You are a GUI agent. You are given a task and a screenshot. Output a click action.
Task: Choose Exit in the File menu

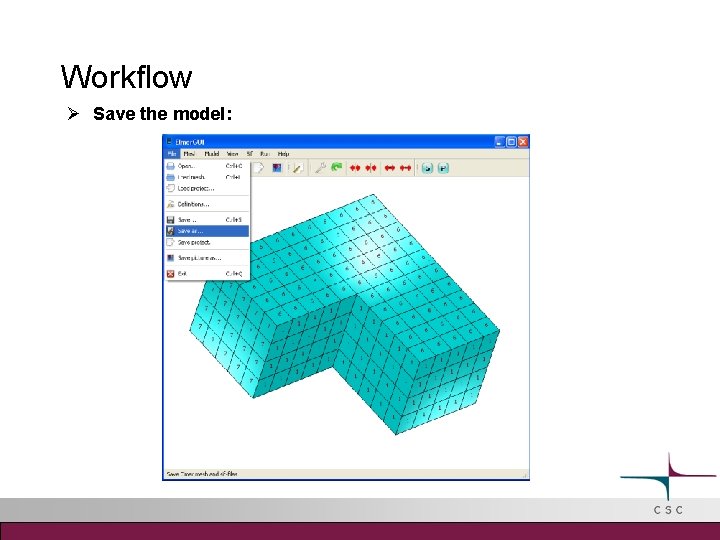pyautogui.click(x=207, y=274)
